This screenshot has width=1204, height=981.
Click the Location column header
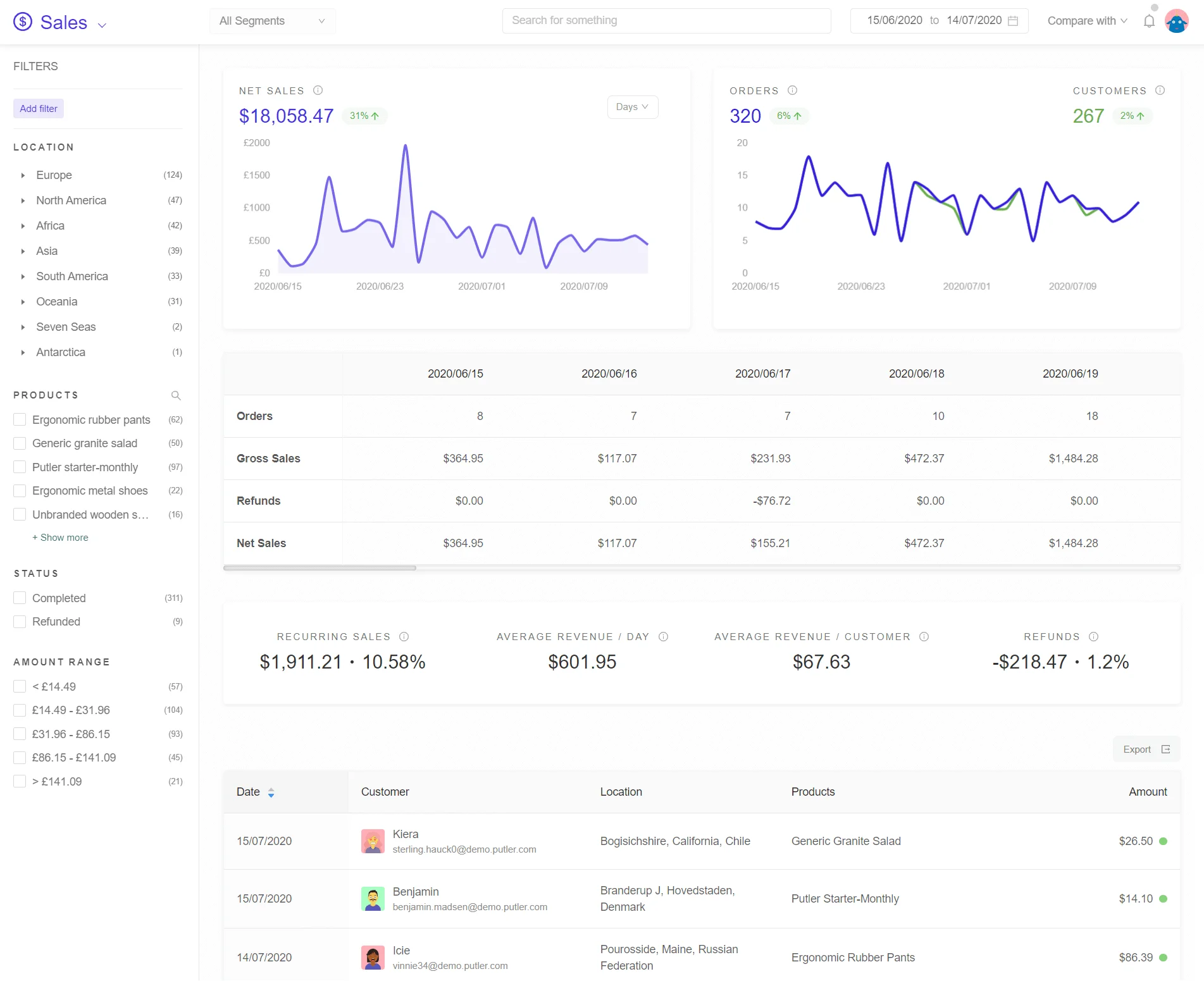[621, 792]
